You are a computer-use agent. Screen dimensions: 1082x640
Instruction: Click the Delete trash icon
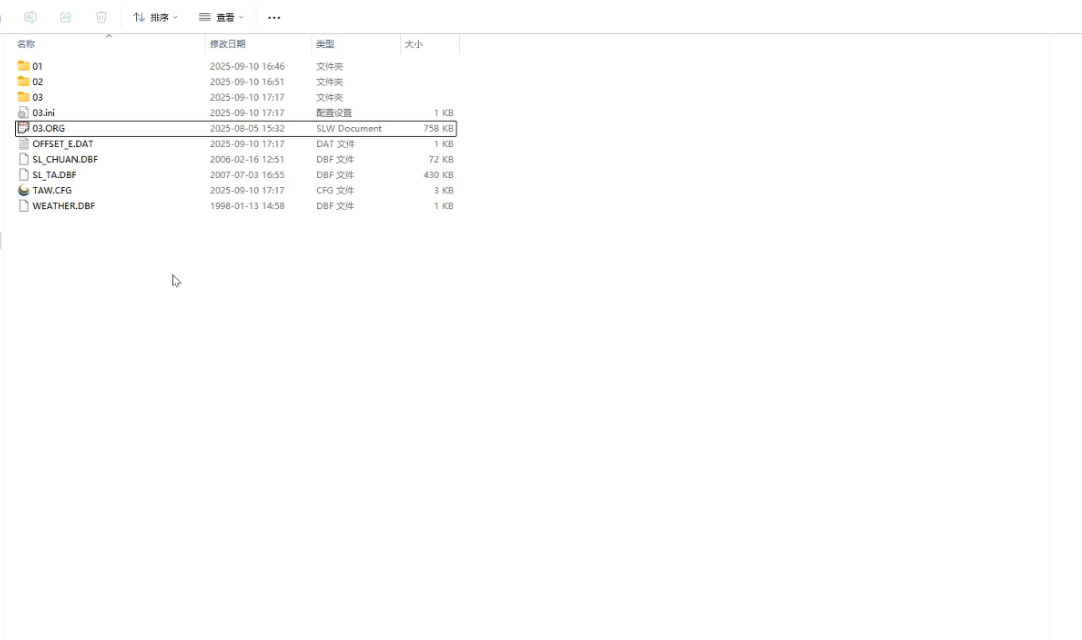click(101, 17)
